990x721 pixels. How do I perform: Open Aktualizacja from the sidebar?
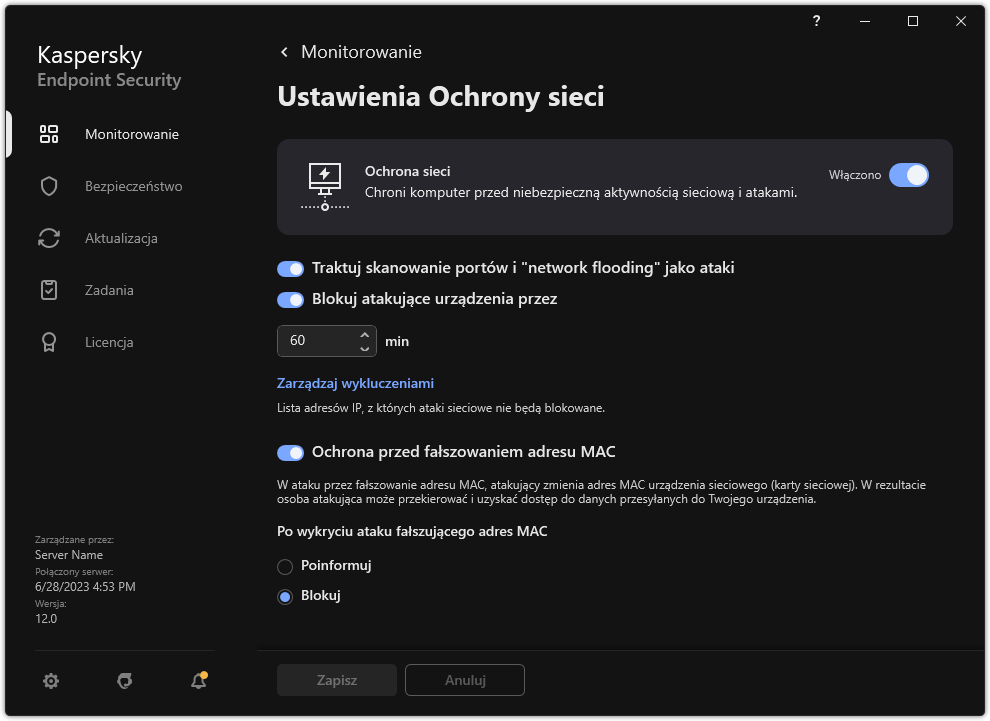point(48,237)
